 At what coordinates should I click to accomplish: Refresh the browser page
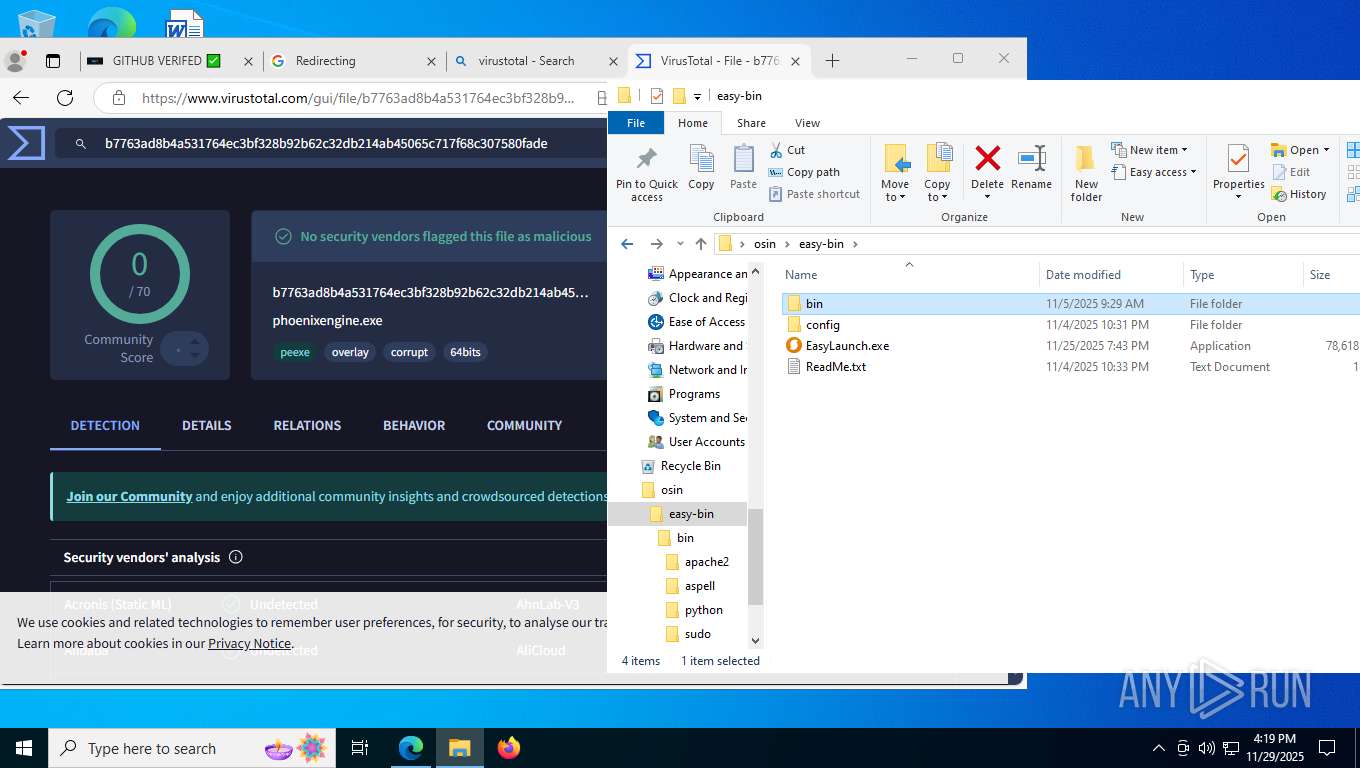click(x=65, y=98)
